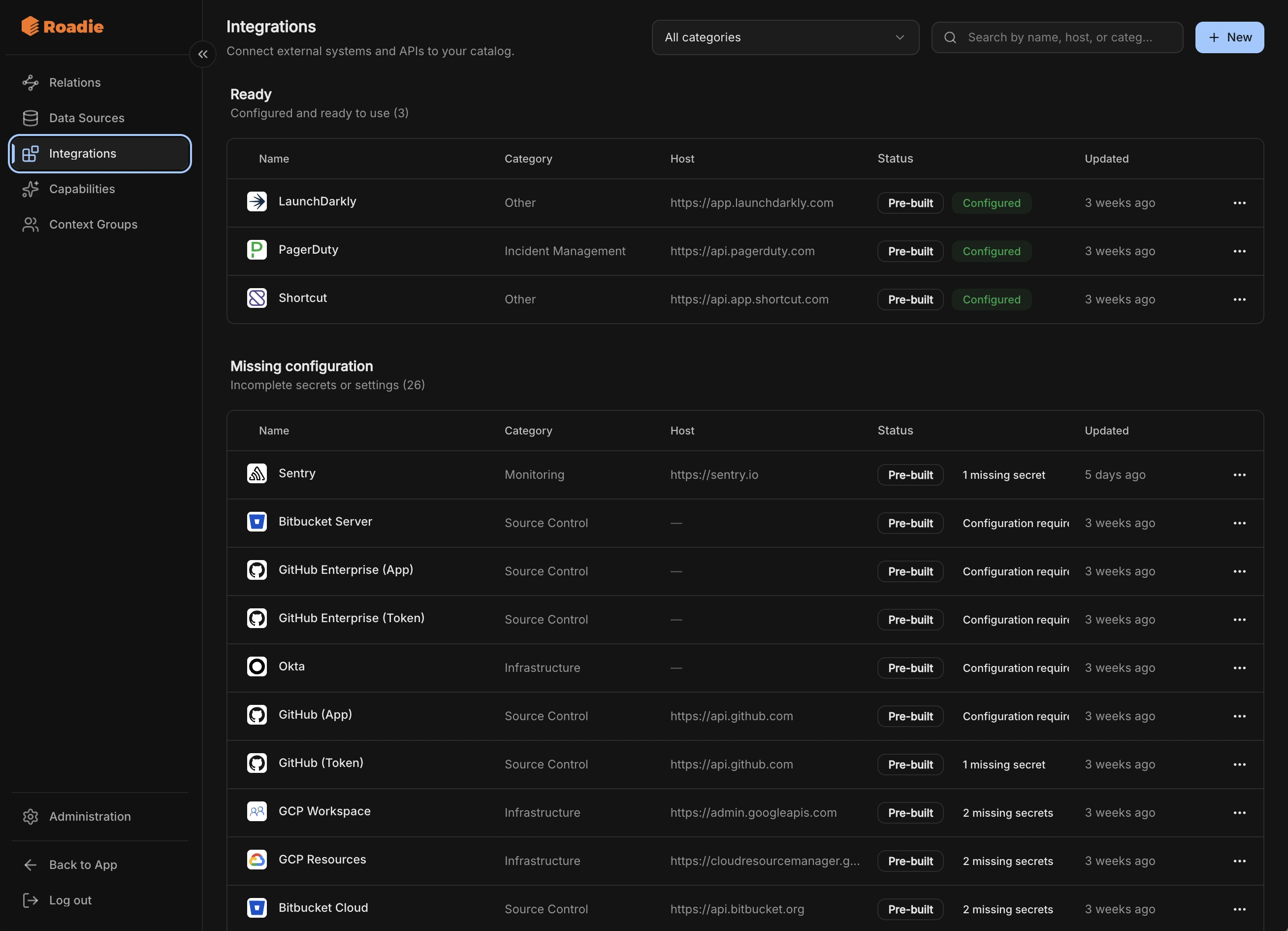1288x931 pixels.
Task: Click the Okta integration name
Action: (x=291, y=666)
